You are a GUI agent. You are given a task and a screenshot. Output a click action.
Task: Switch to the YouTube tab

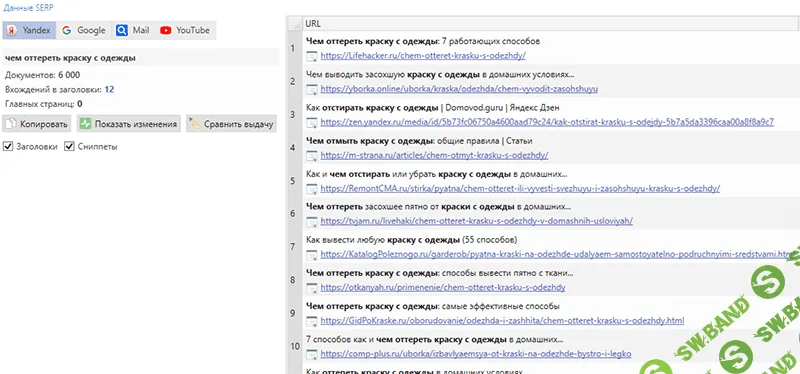point(185,30)
